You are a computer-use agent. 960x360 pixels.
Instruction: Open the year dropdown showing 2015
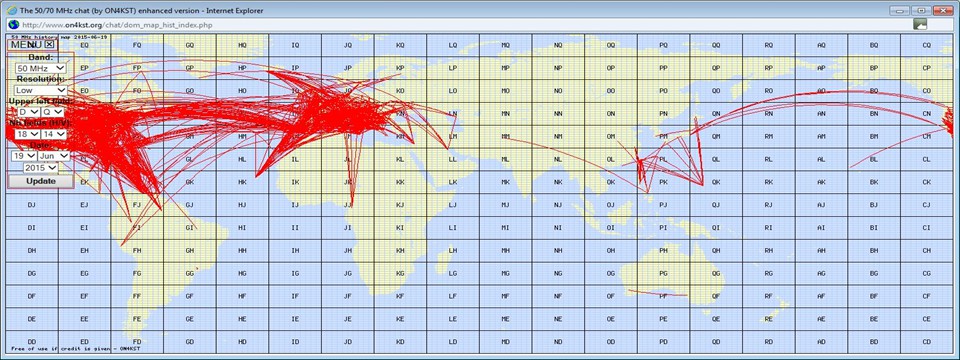pos(40,167)
